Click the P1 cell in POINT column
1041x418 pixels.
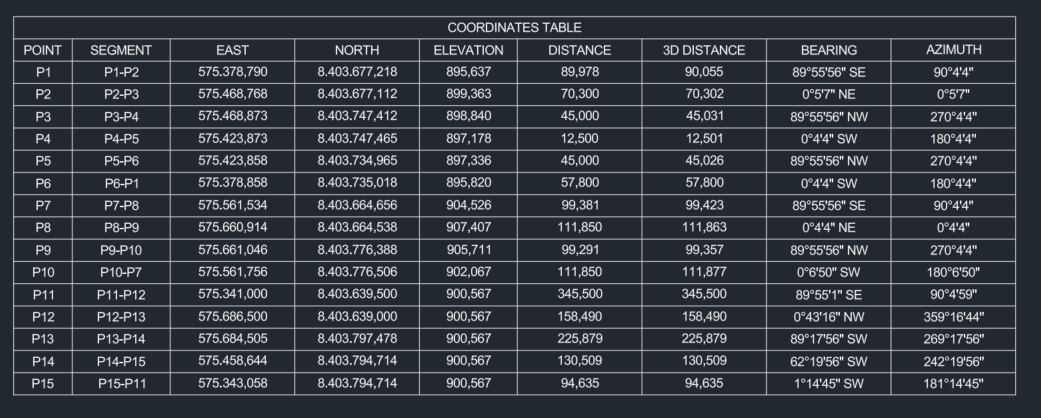pyautogui.click(x=42, y=71)
